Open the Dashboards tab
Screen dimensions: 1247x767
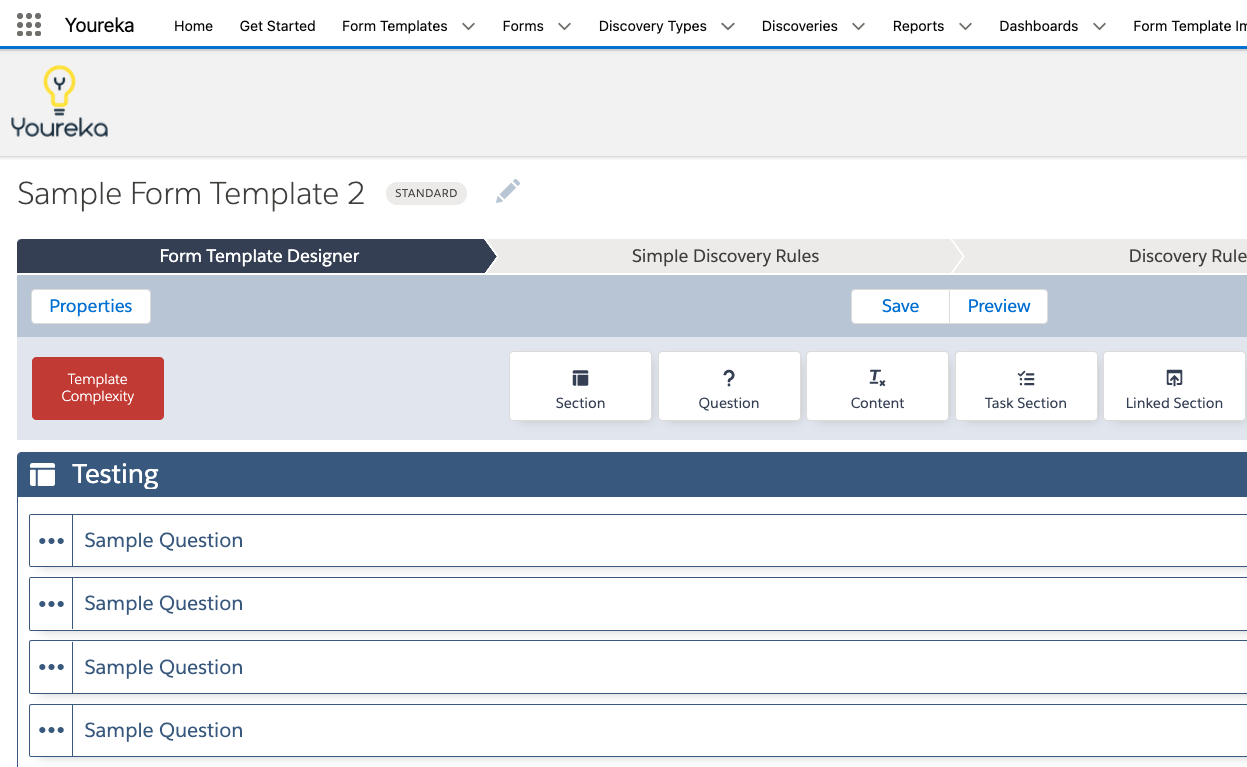coord(1039,26)
